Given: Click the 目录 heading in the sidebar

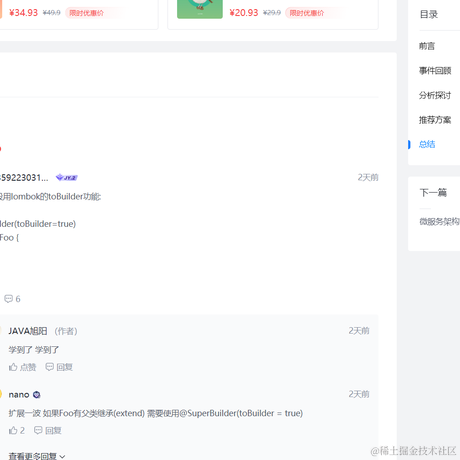Looking at the screenshot, I should click(x=429, y=15).
